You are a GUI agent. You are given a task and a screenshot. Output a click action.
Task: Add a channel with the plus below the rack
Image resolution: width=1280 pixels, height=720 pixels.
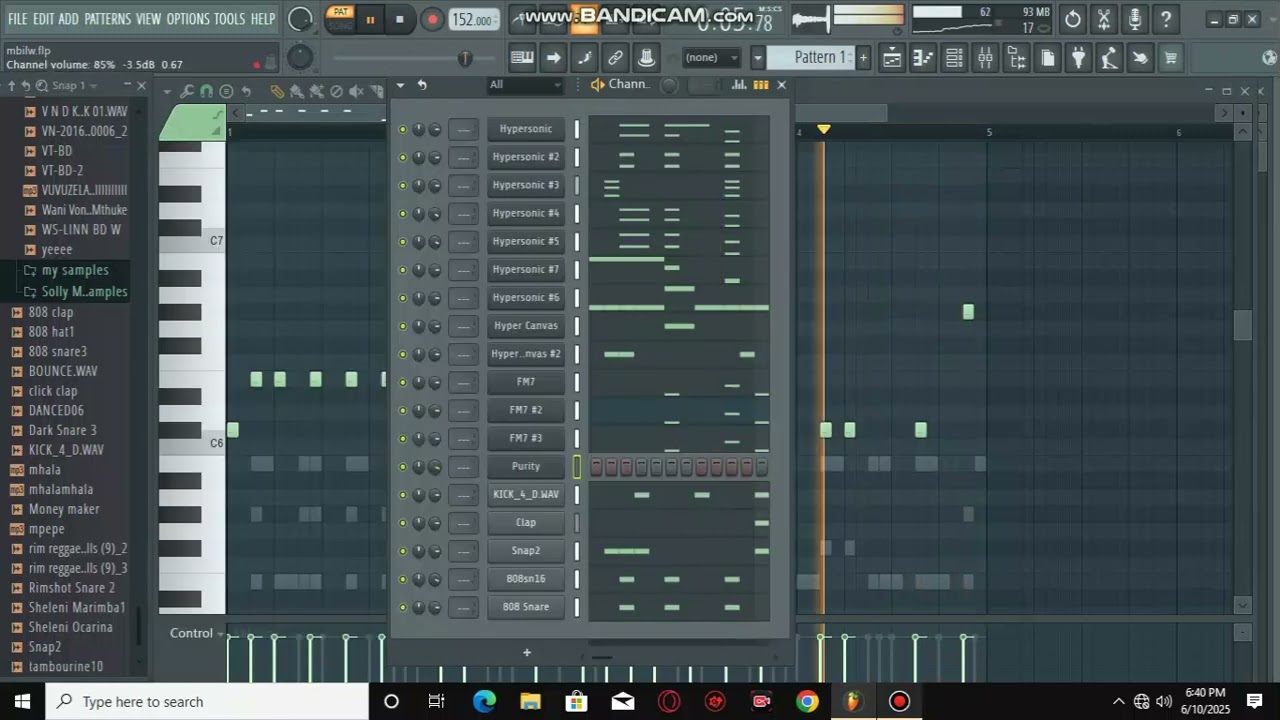tap(526, 653)
